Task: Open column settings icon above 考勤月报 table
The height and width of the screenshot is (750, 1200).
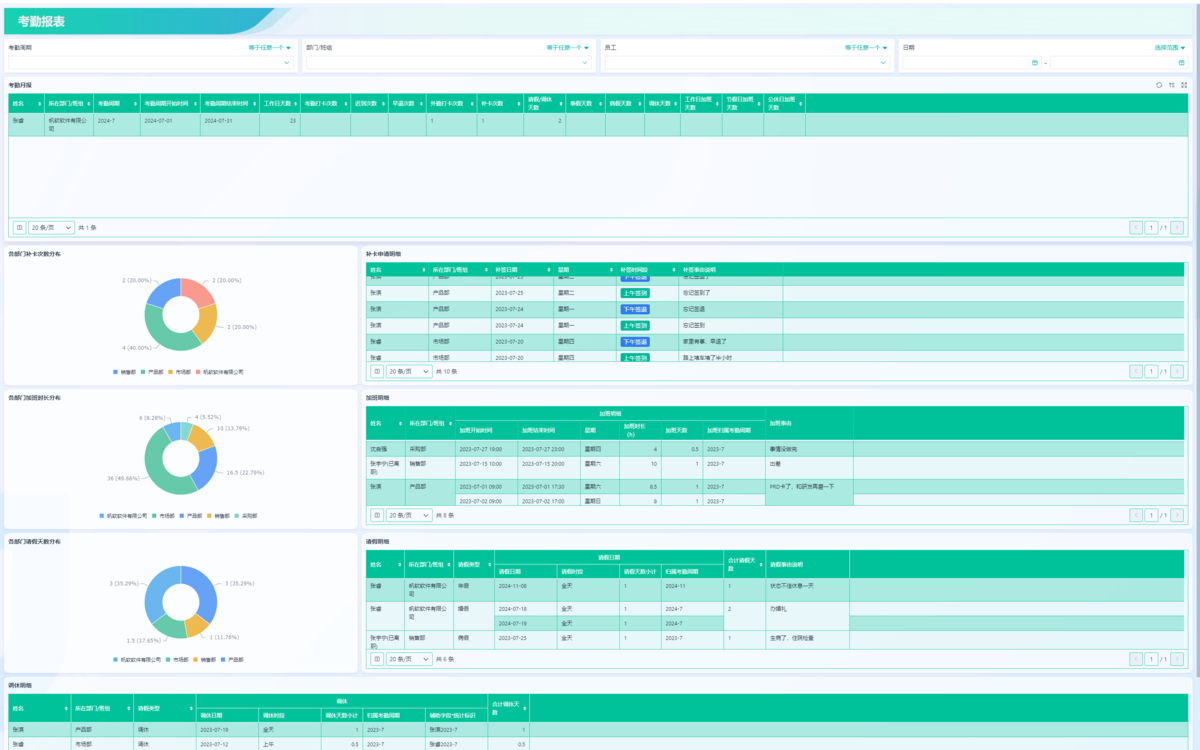Action: click(x=1172, y=85)
